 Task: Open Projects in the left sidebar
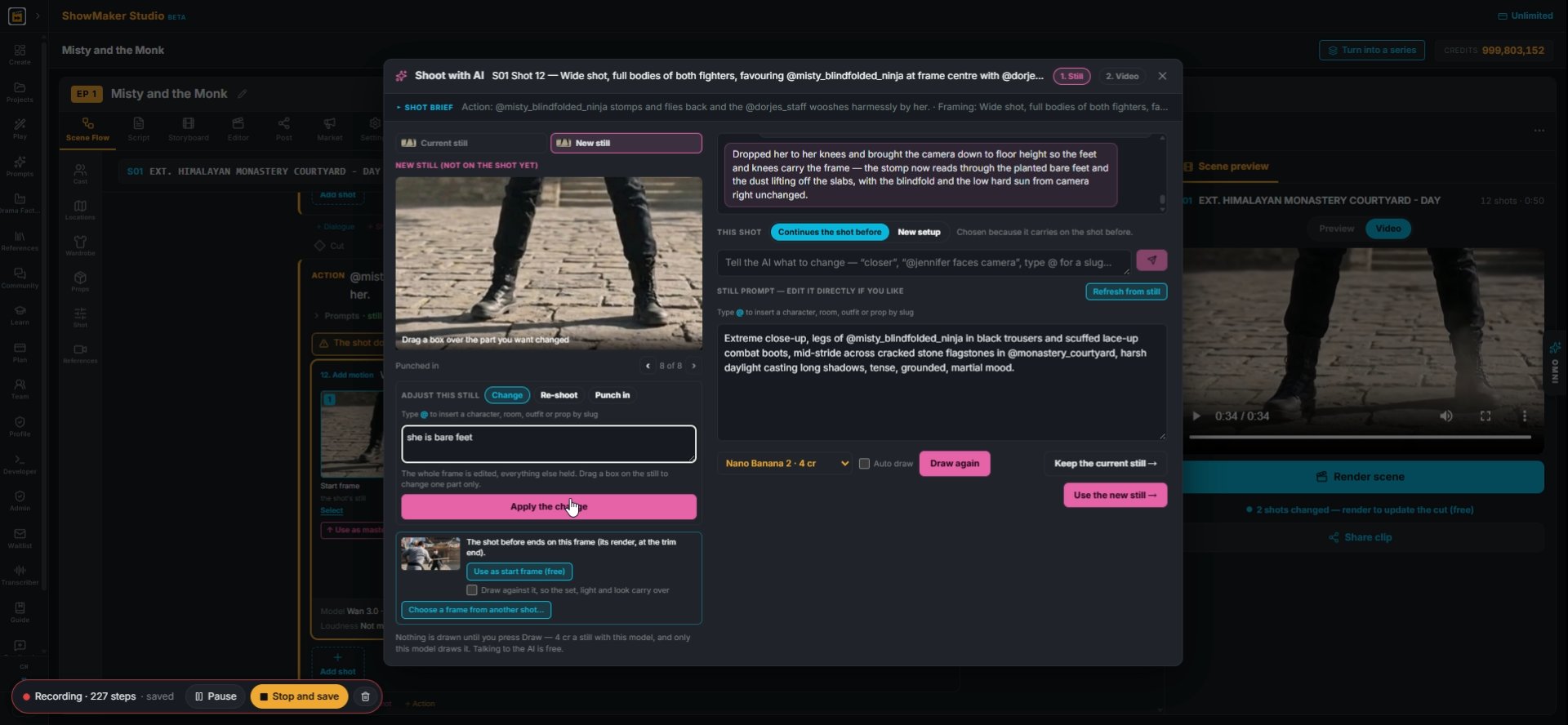coord(20,92)
